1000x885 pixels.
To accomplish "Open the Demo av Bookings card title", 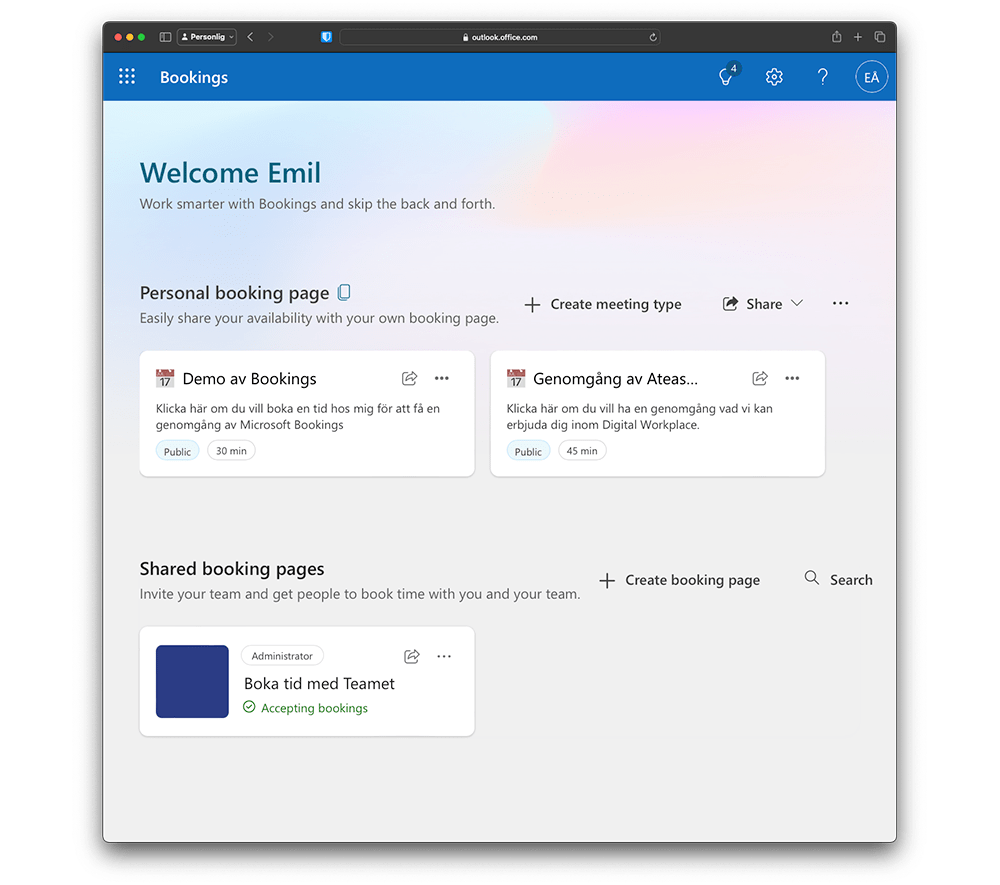I will pyautogui.click(x=249, y=379).
